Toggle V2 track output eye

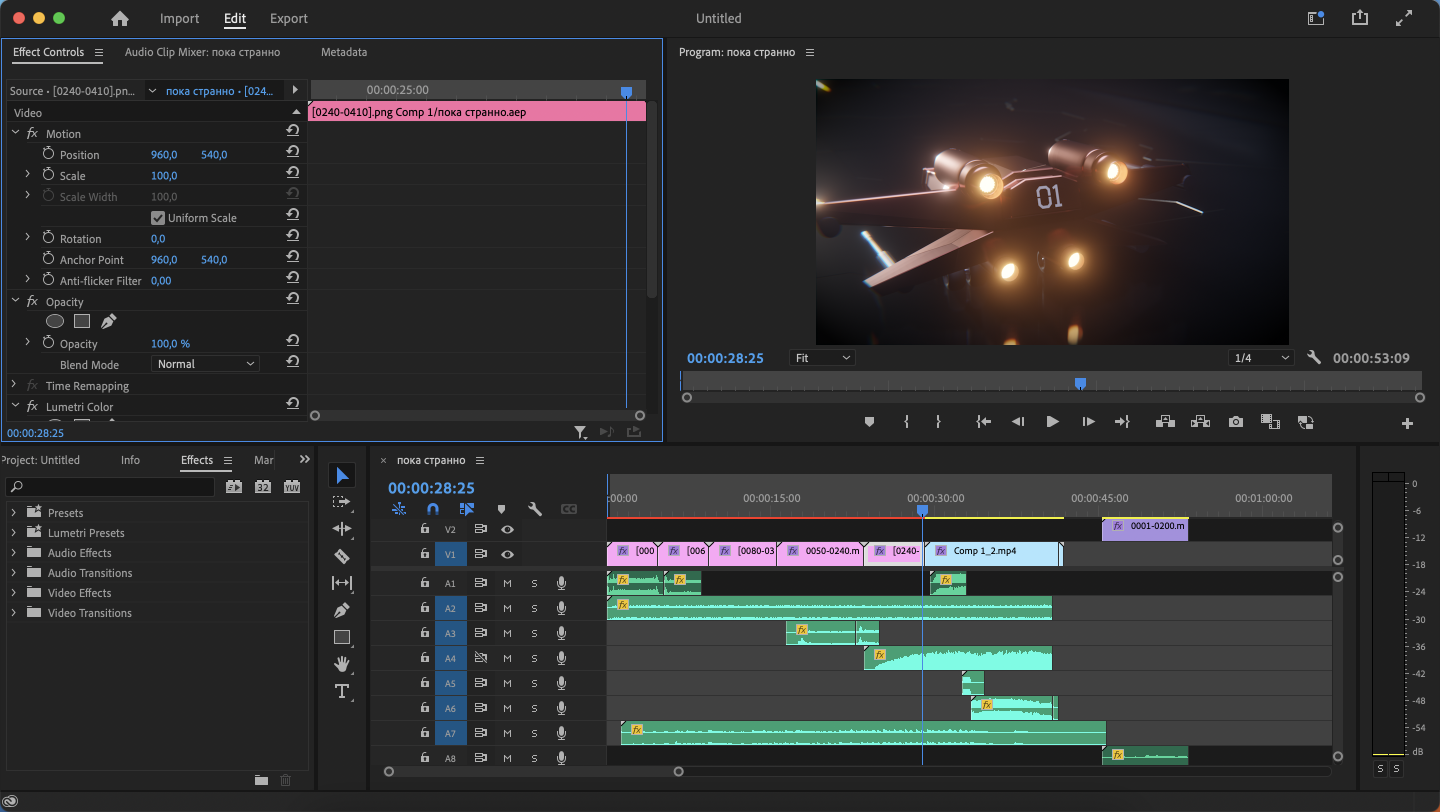[x=508, y=529]
